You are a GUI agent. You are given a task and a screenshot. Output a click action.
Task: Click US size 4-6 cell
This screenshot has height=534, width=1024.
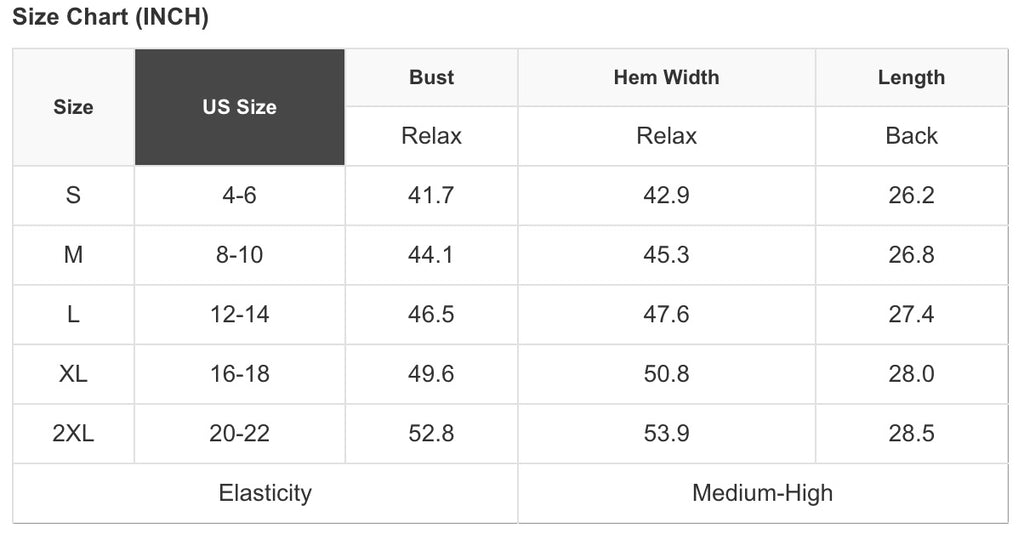click(x=239, y=195)
